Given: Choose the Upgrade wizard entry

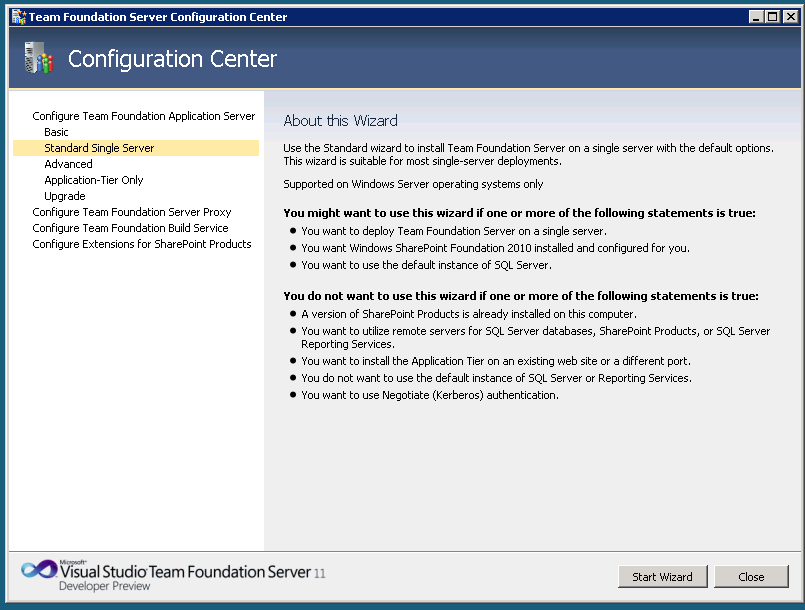Looking at the screenshot, I should [x=65, y=196].
